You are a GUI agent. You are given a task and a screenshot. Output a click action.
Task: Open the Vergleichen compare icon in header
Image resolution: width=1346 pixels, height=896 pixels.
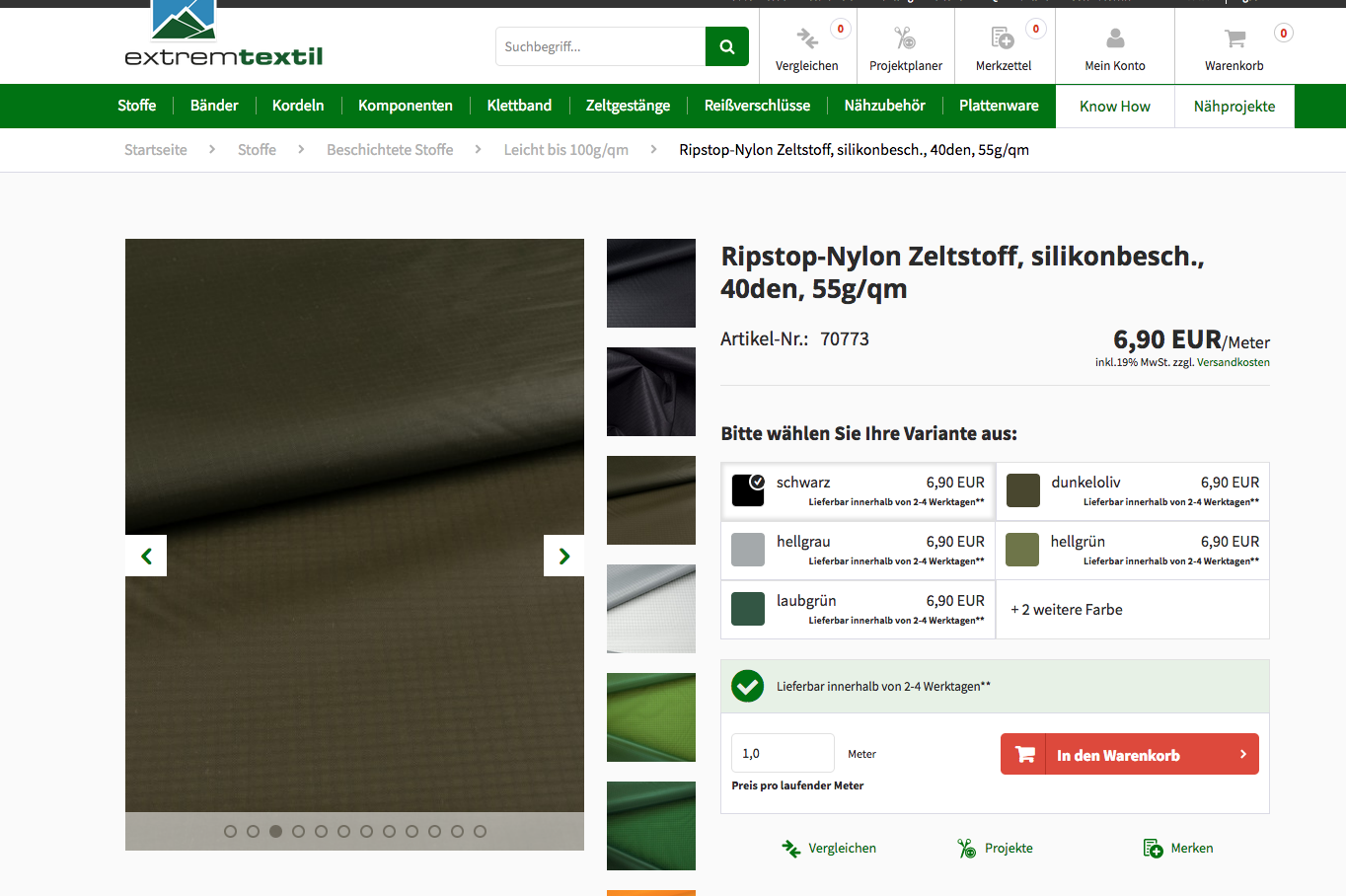tap(806, 38)
